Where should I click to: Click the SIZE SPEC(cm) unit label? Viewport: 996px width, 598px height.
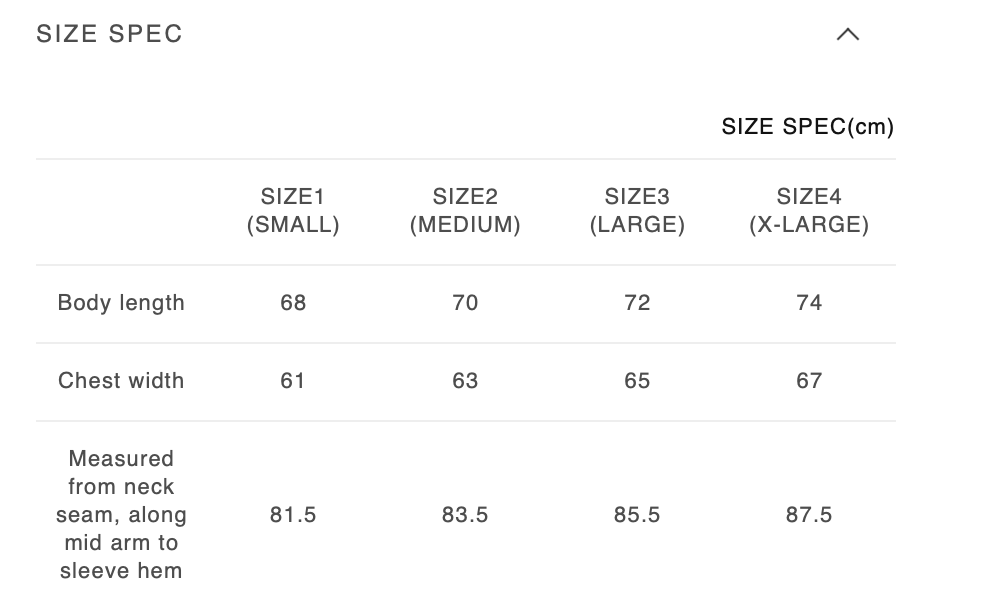click(807, 127)
